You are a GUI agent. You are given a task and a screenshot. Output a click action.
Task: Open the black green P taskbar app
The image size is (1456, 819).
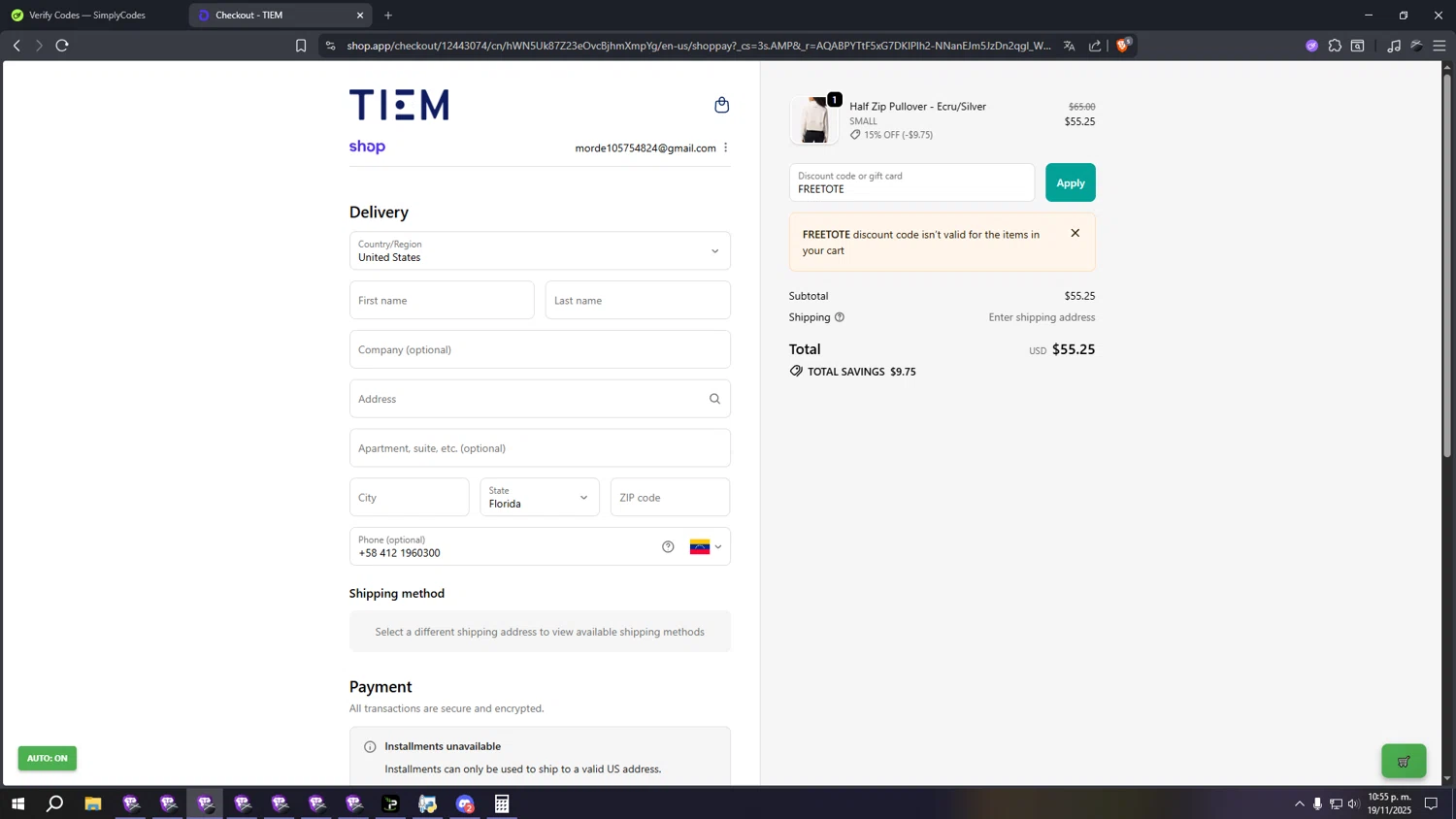[391, 803]
